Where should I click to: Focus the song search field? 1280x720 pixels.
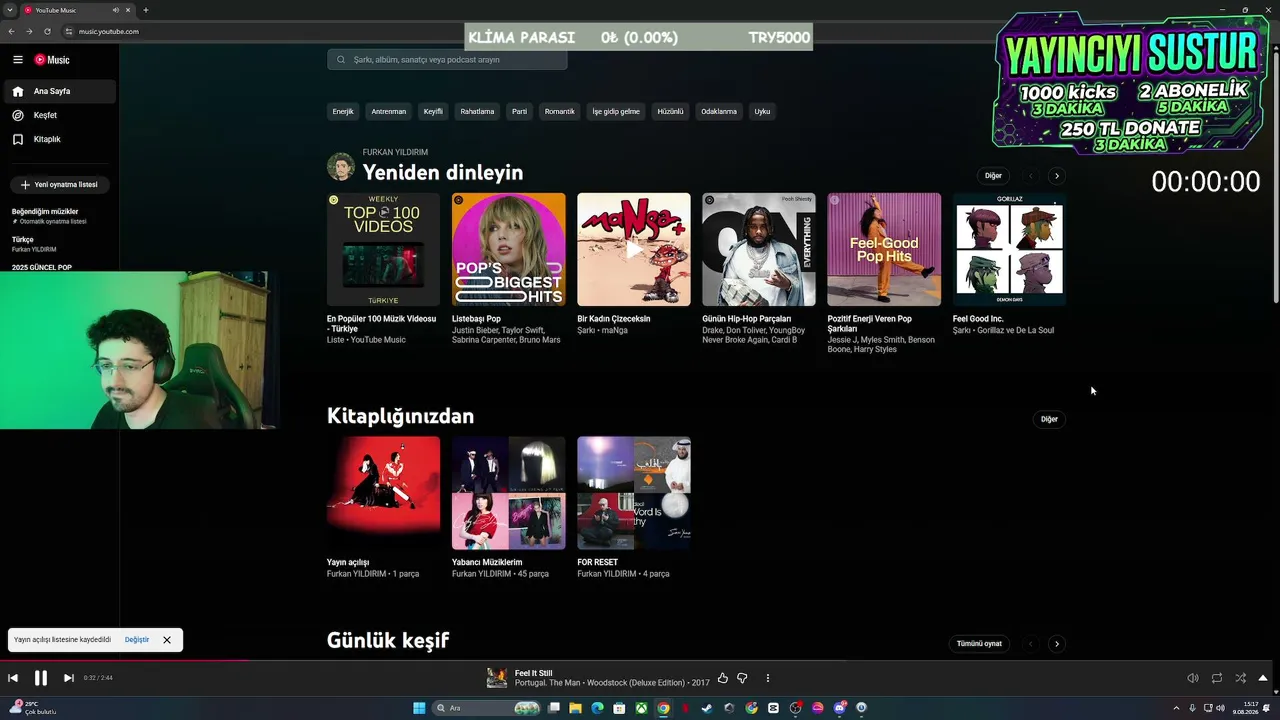pos(447,59)
